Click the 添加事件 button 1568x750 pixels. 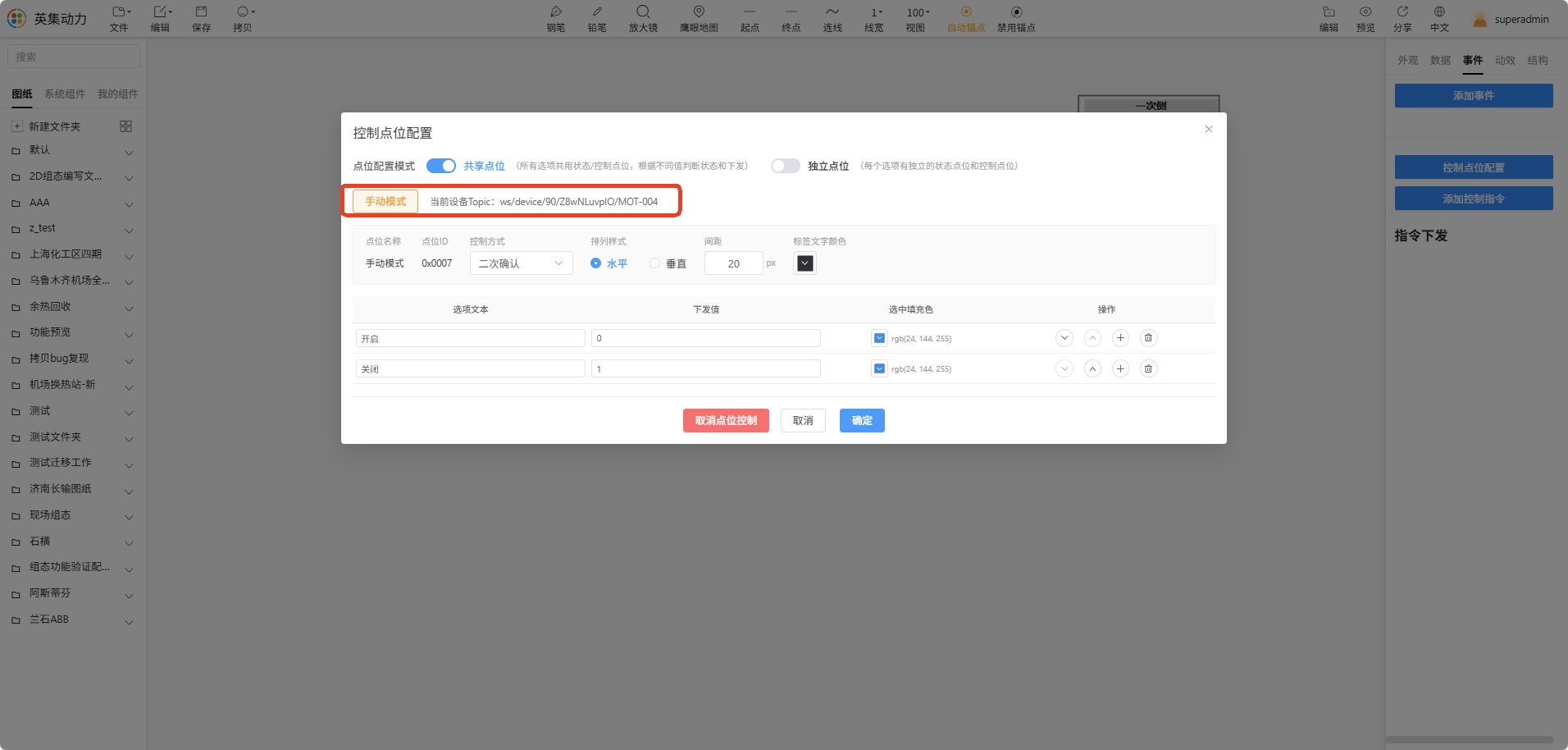[1474, 96]
